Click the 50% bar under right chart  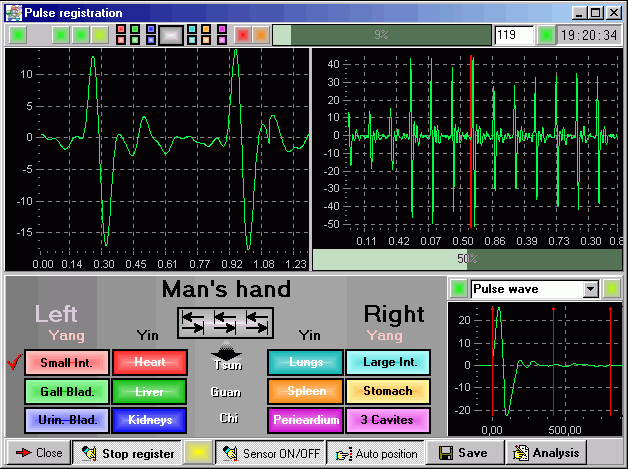[467, 260]
